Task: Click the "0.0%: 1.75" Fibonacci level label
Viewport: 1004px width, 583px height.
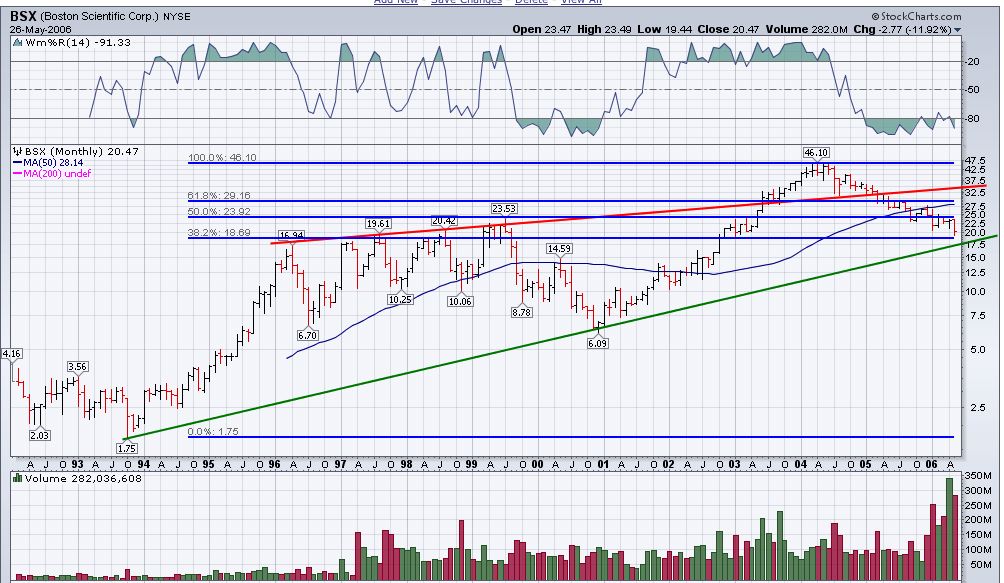Action: point(213,431)
